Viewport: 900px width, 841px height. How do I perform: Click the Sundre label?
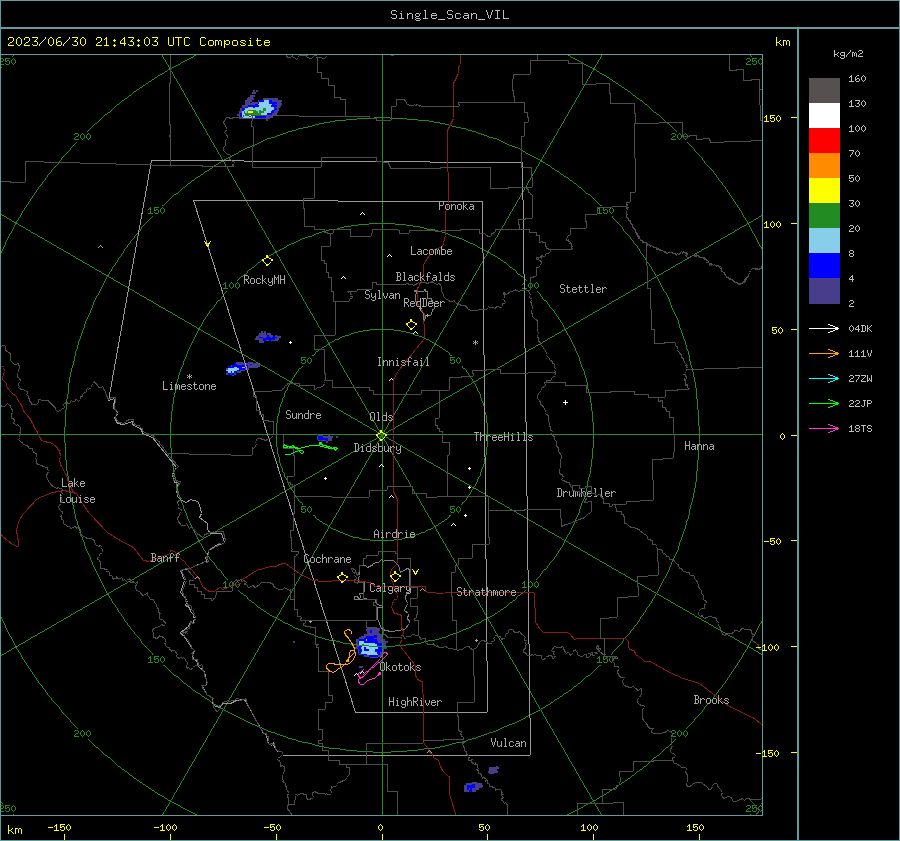coord(303,414)
